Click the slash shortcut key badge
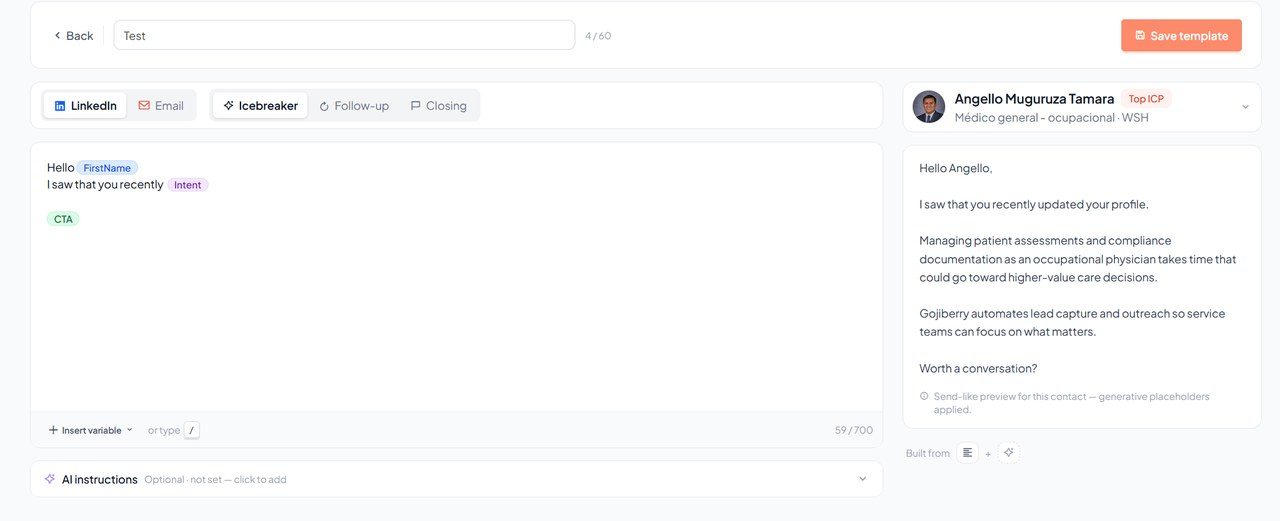 (x=192, y=430)
